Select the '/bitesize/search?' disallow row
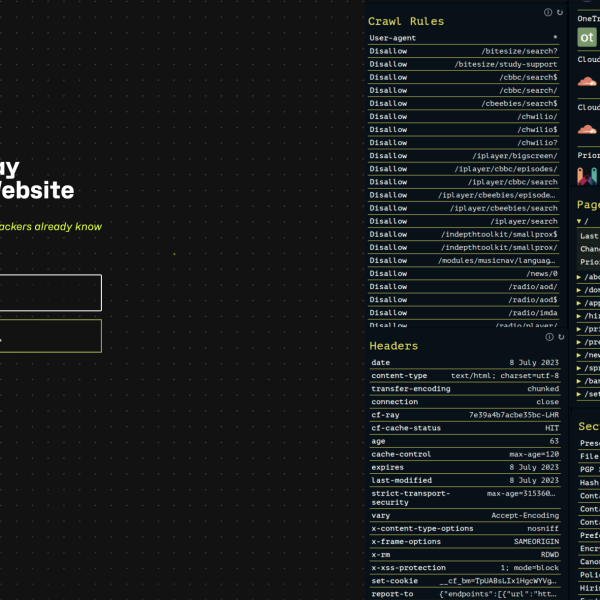The width and height of the screenshot is (600, 600). 463,51
